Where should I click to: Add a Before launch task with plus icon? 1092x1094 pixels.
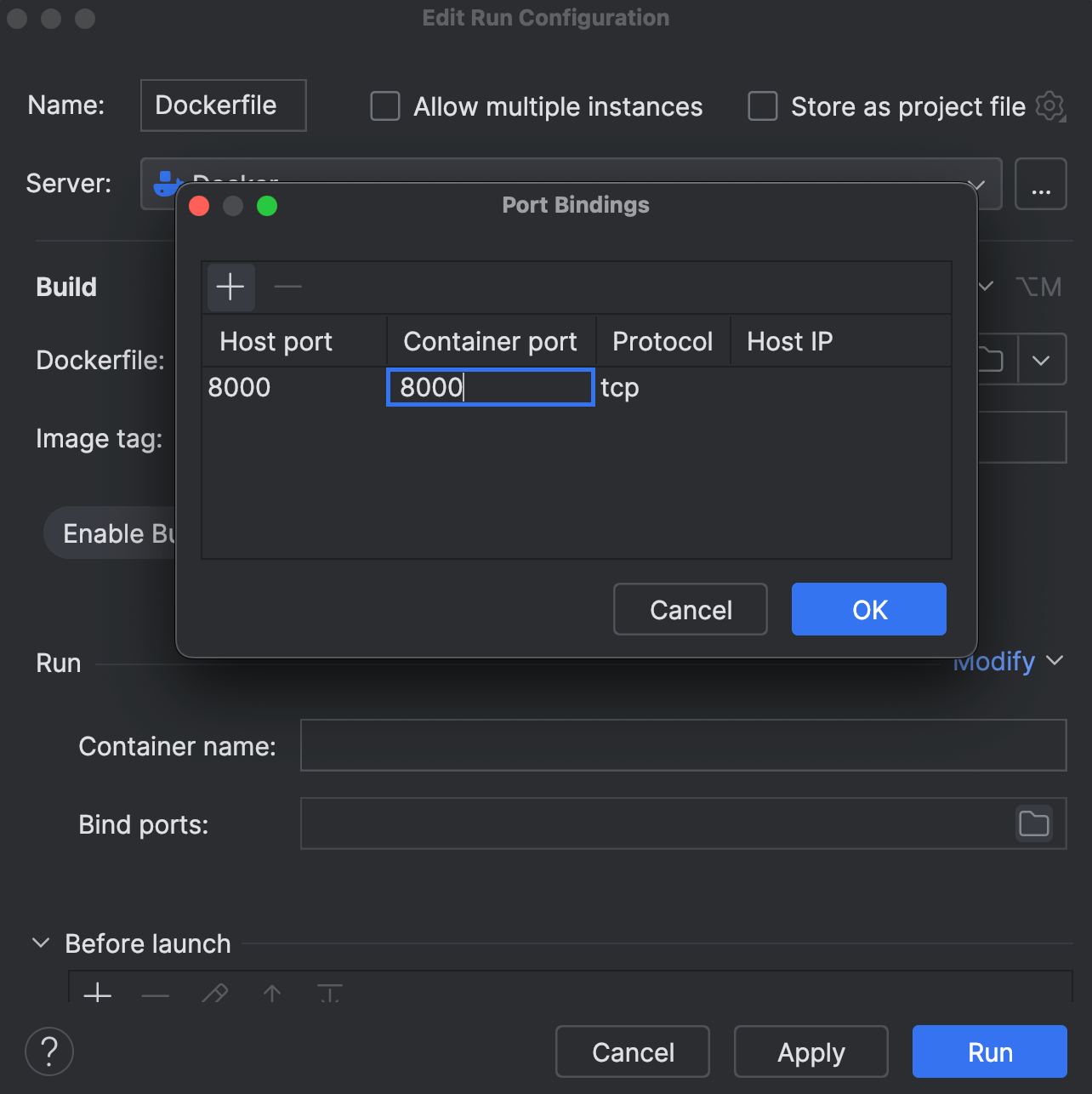click(98, 993)
